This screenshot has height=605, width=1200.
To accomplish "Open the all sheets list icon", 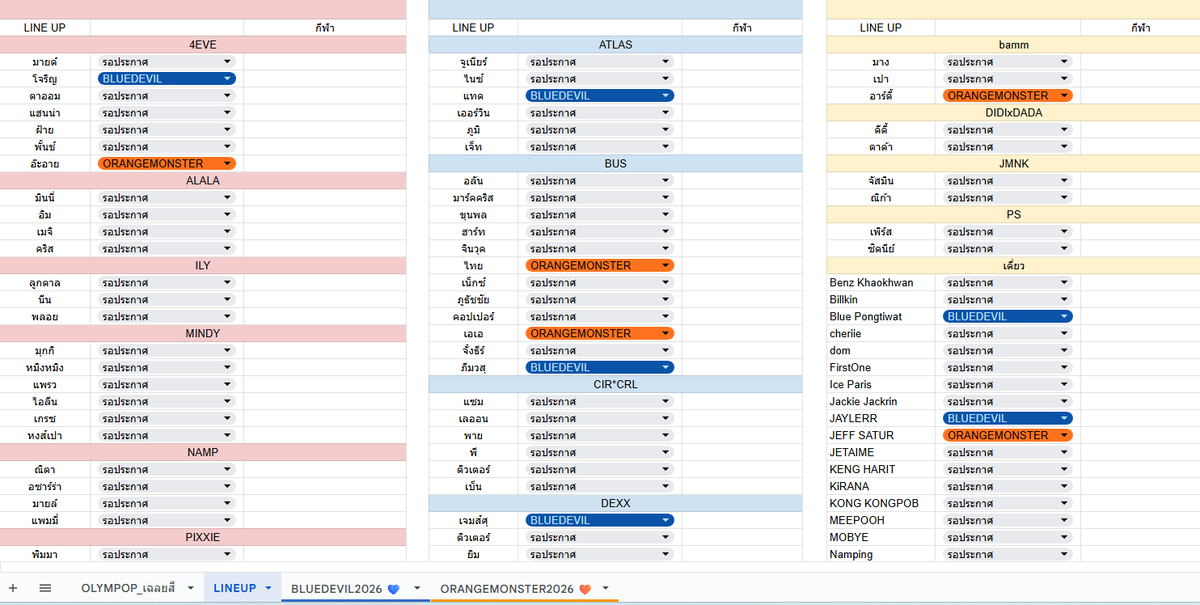I will click(x=45, y=588).
